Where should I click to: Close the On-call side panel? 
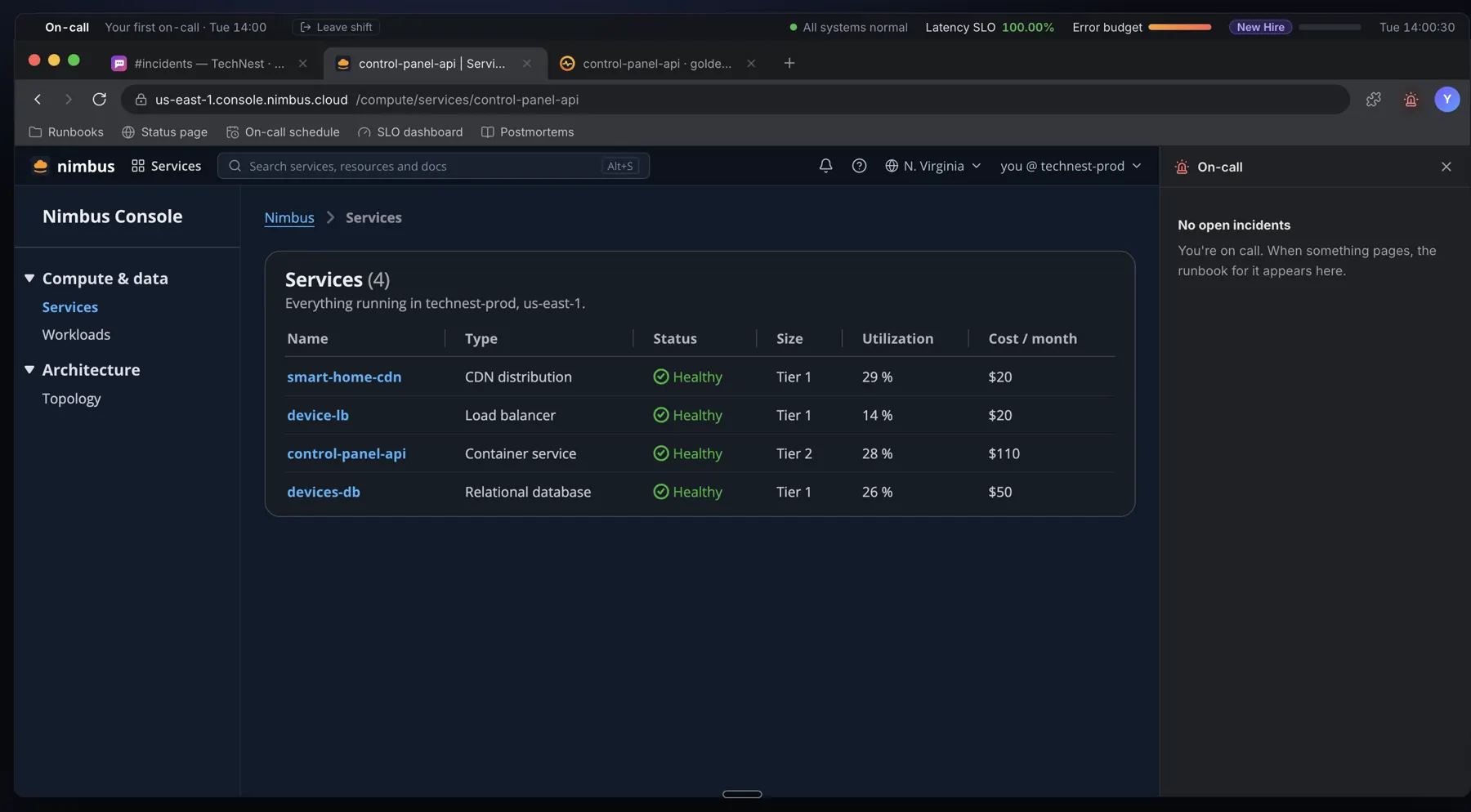[x=1446, y=167]
